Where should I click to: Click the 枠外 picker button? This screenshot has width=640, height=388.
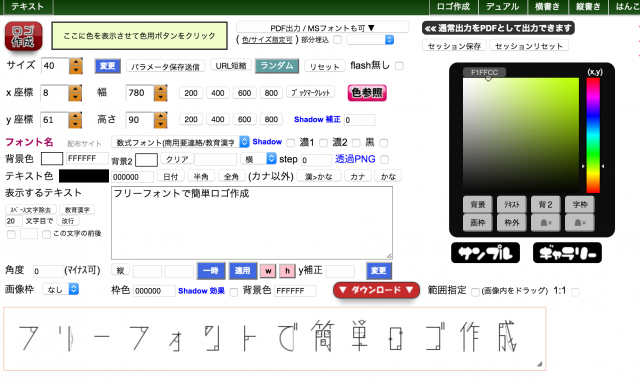pyautogui.click(x=511, y=223)
